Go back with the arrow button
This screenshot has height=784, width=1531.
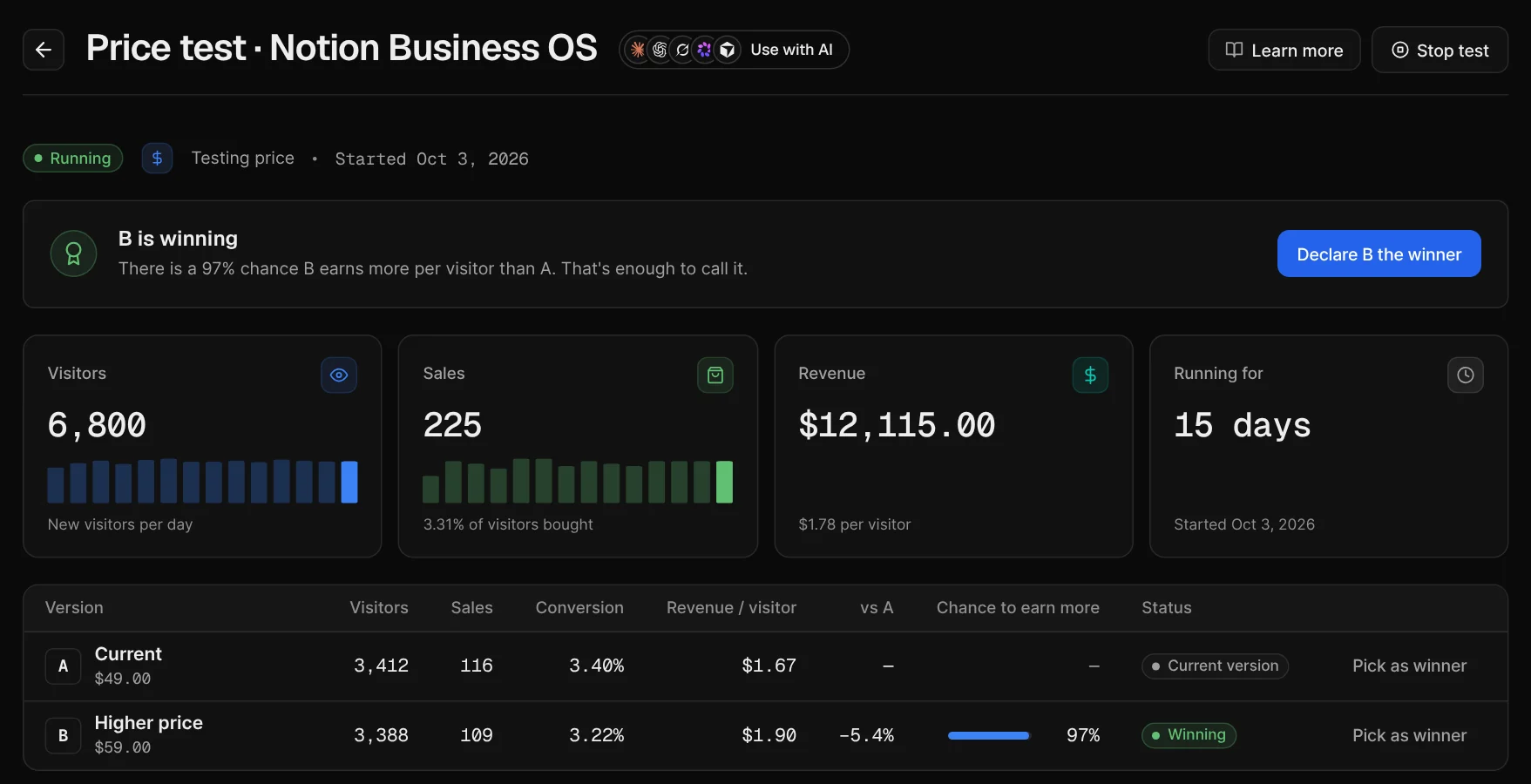[x=44, y=50]
